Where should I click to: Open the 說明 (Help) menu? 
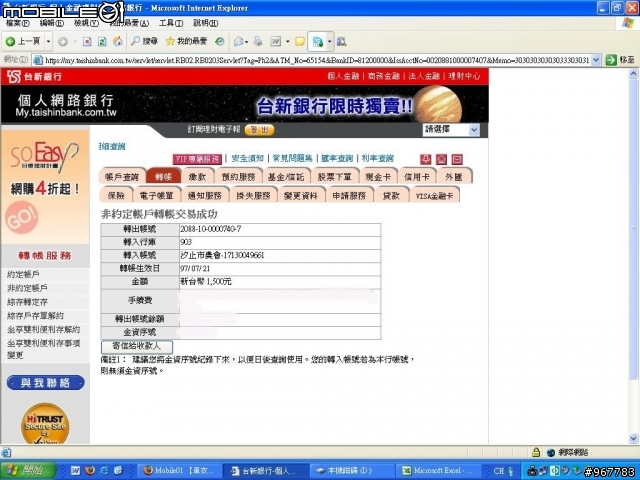pyautogui.click(x=206, y=23)
